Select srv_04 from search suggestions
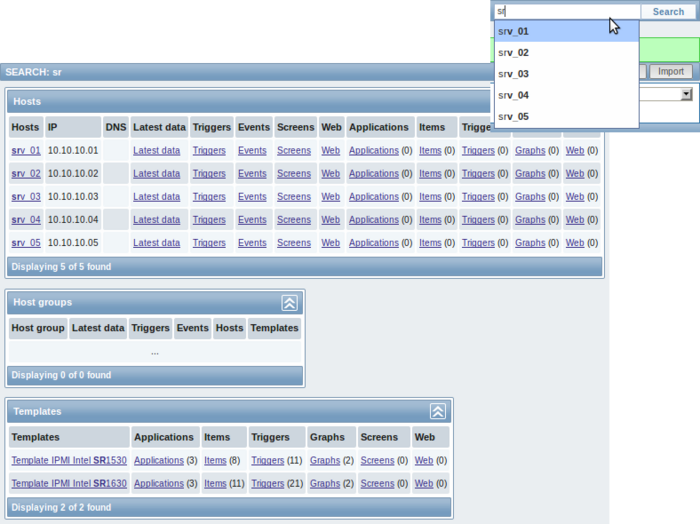The image size is (700, 524). pyautogui.click(x=567, y=95)
